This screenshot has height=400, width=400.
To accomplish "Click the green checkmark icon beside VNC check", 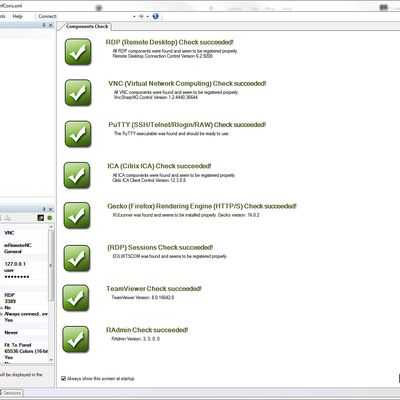I will (78, 93).
